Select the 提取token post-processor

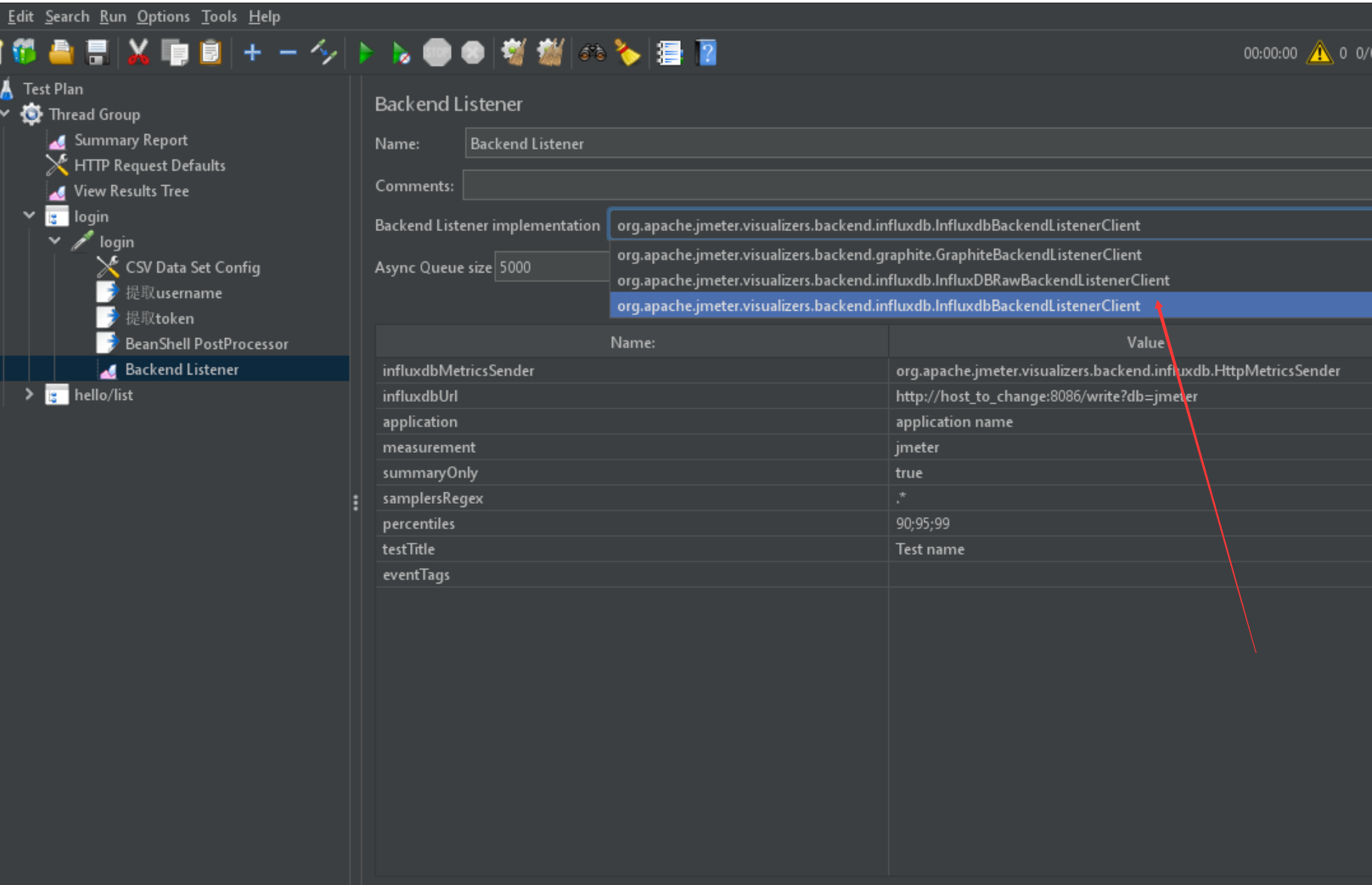[160, 318]
